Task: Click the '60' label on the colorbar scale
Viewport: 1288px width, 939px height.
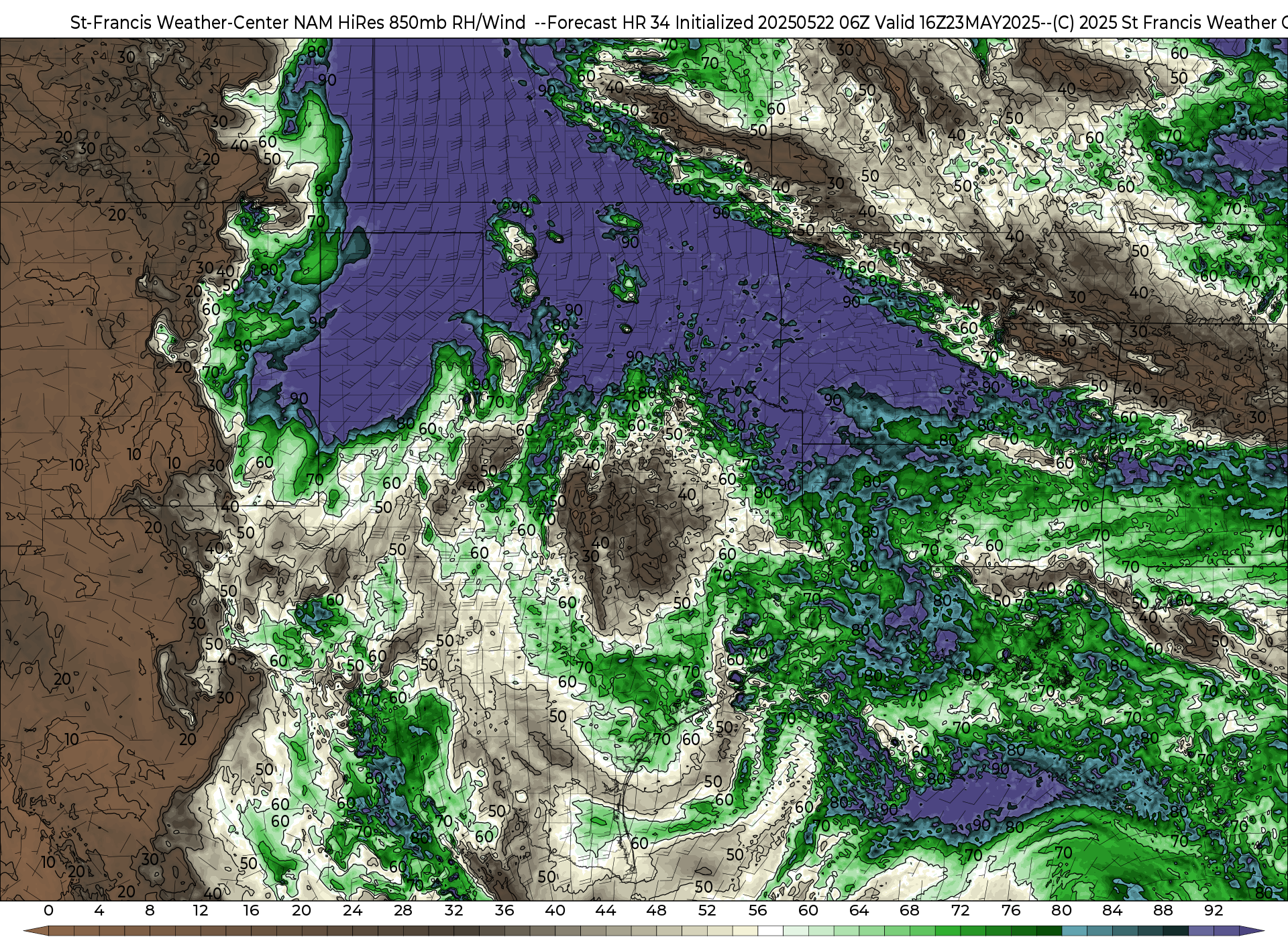Action: pos(808,911)
